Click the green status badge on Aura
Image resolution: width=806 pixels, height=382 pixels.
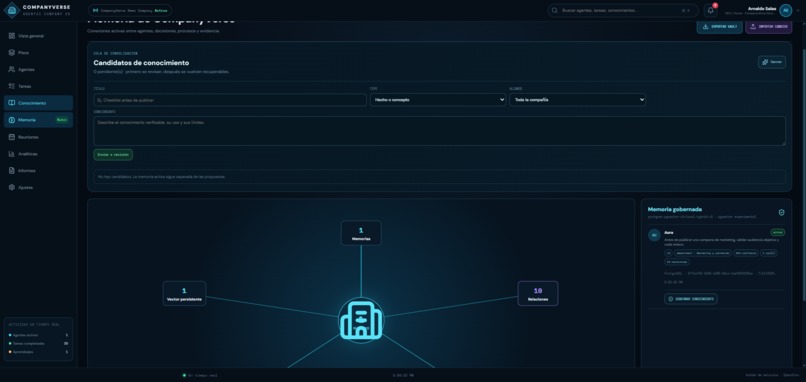pos(777,232)
